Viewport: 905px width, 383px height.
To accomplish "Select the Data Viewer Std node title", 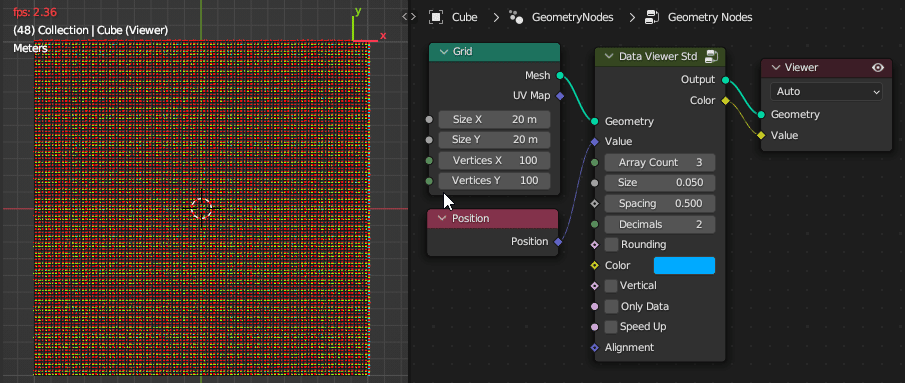I will coord(658,57).
